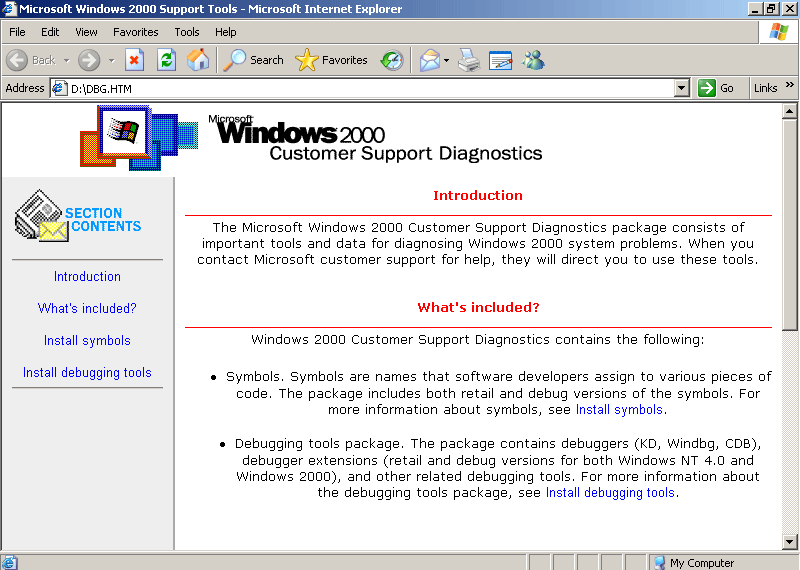Viewport: 800px width, 570px height.
Task: Click the Stop loading icon
Action: [134, 60]
